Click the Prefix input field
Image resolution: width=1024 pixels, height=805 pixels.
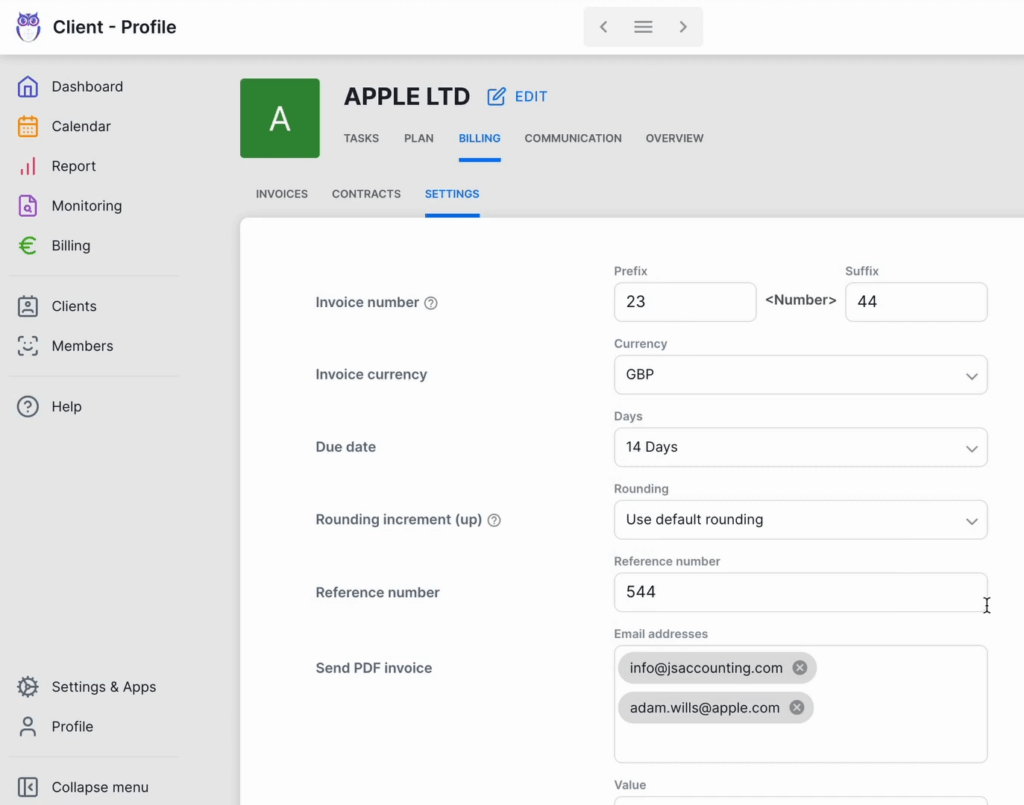[685, 302]
